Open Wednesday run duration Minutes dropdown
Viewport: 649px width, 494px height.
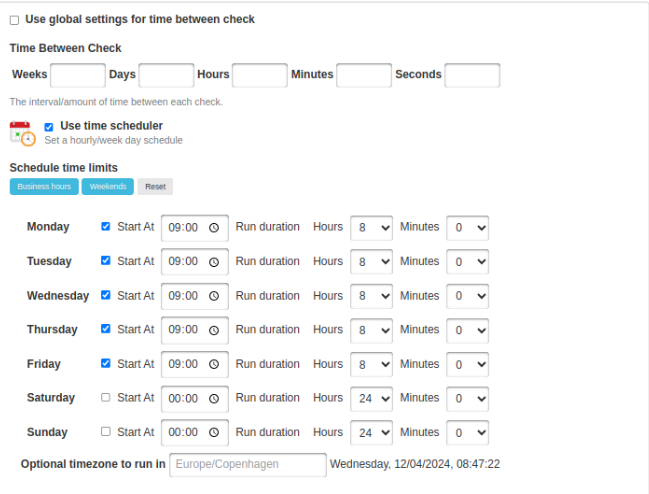click(x=467, y=296)
